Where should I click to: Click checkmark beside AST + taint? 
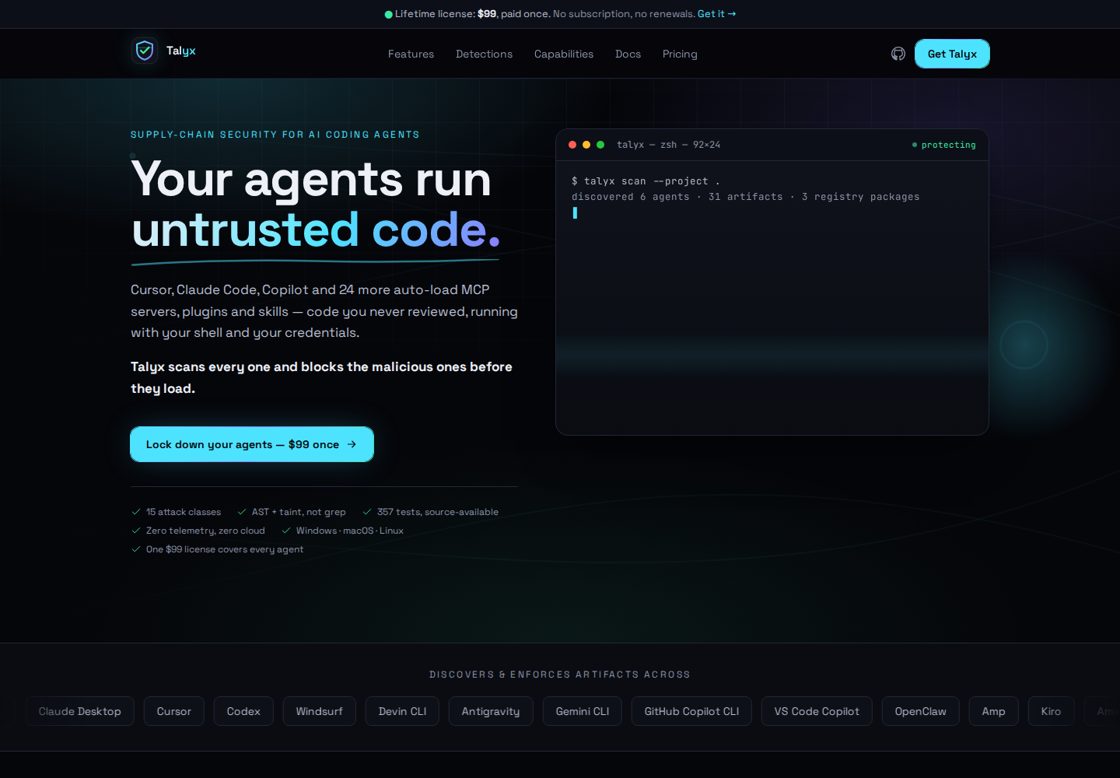pyautogui.click(x=241, y=512)
